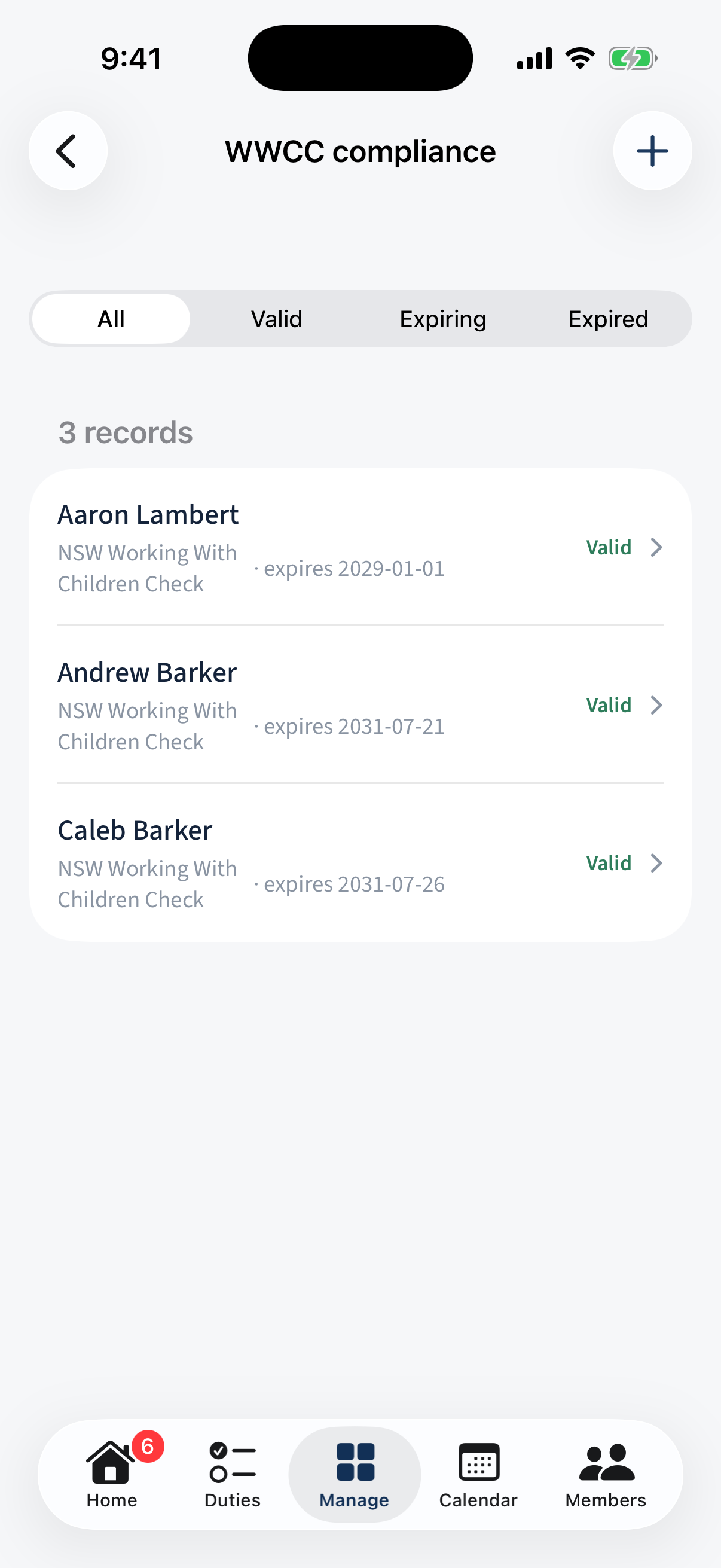Select the Manage grid icon

[x=355, y=1462]
